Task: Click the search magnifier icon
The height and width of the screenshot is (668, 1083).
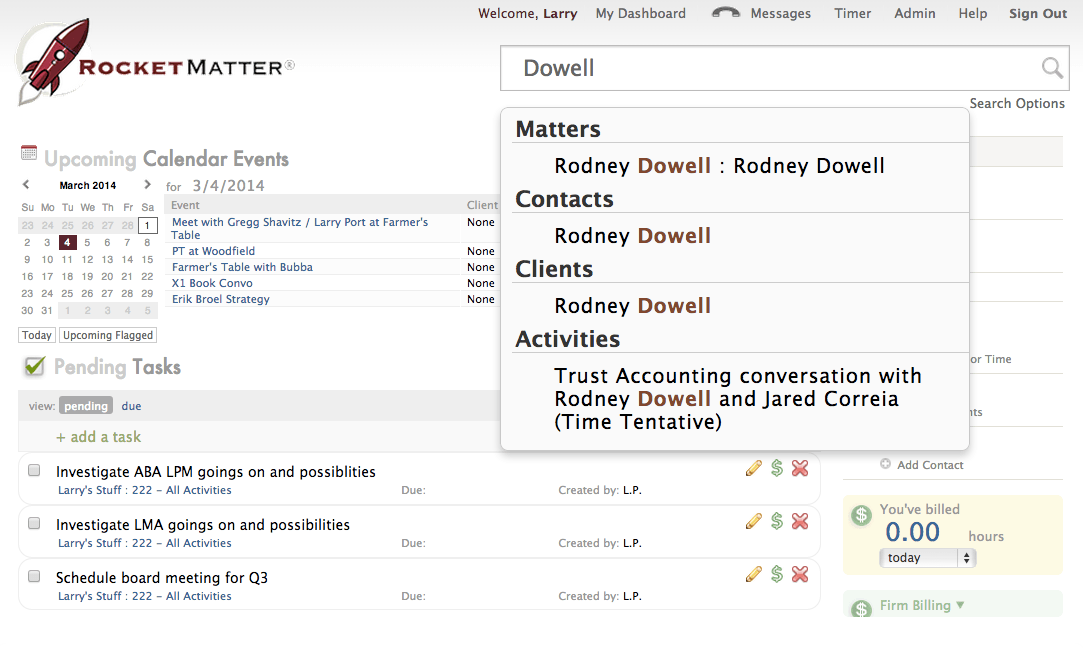Action: (1052, 68)
